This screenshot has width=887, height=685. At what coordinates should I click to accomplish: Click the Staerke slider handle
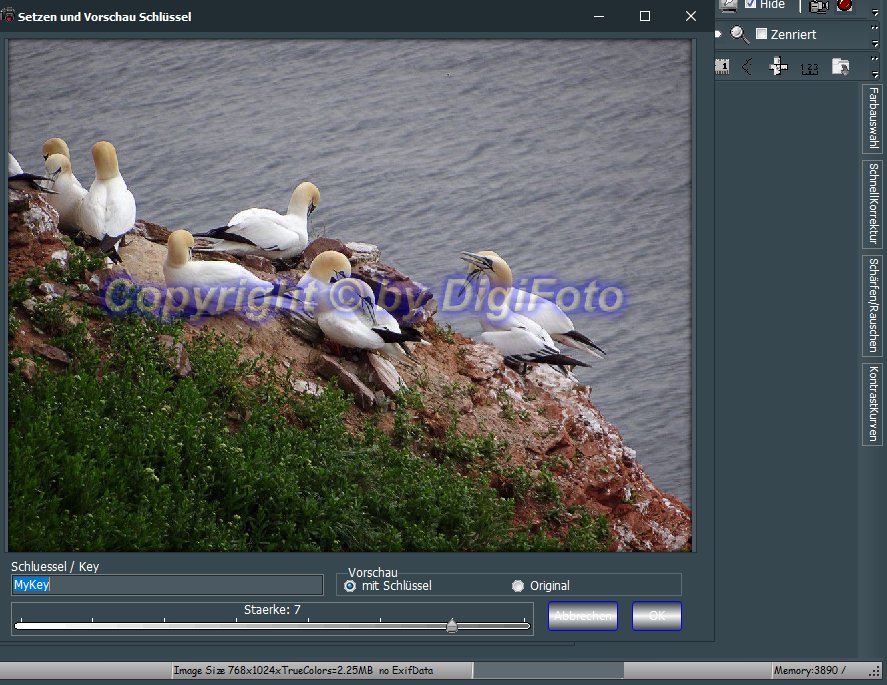pyautogui.click(x=452, y=626)
